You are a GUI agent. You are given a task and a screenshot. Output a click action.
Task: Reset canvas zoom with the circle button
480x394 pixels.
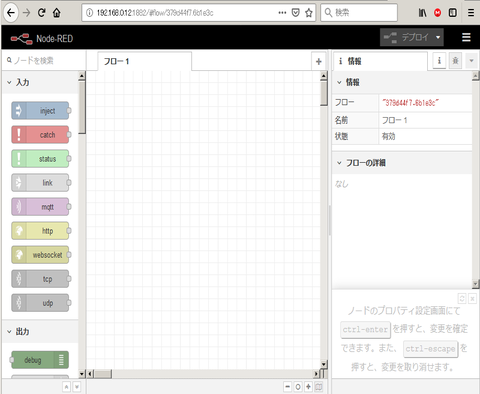click(x=298, y=387)
